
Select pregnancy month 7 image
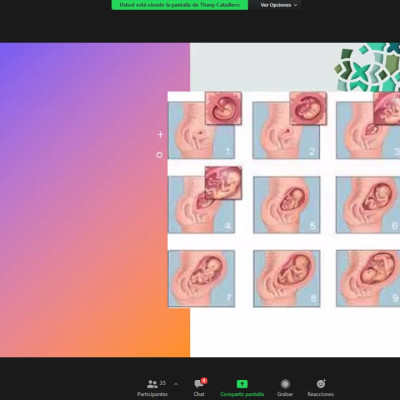click(201, 278)
